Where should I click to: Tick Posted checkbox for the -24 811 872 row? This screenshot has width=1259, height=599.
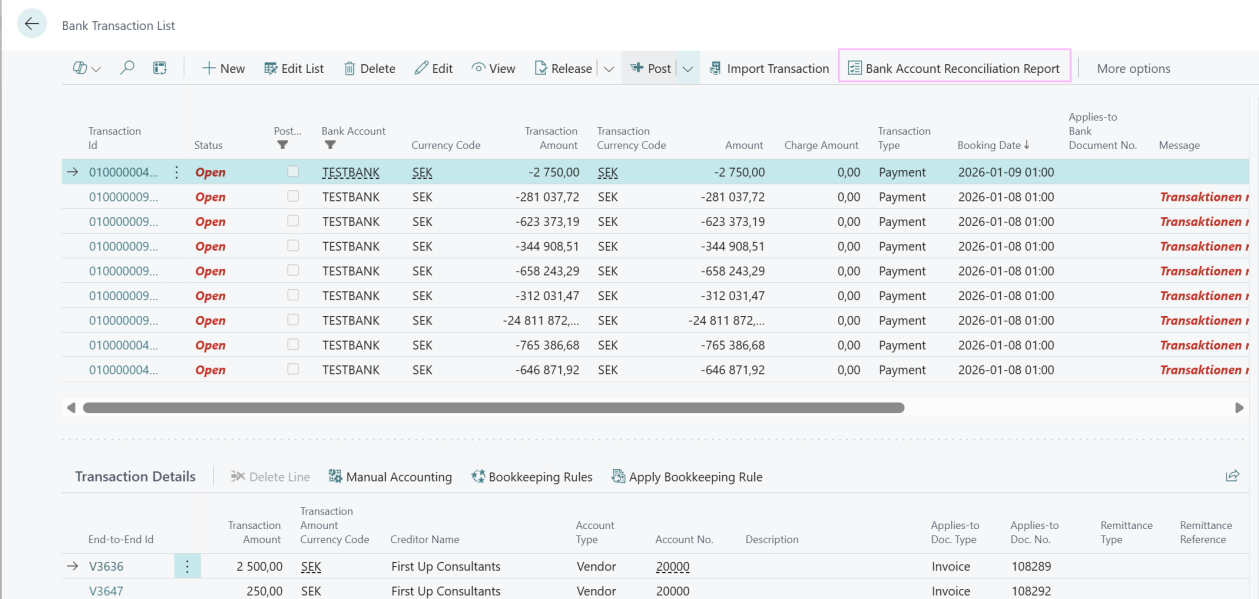click(293, 320)
